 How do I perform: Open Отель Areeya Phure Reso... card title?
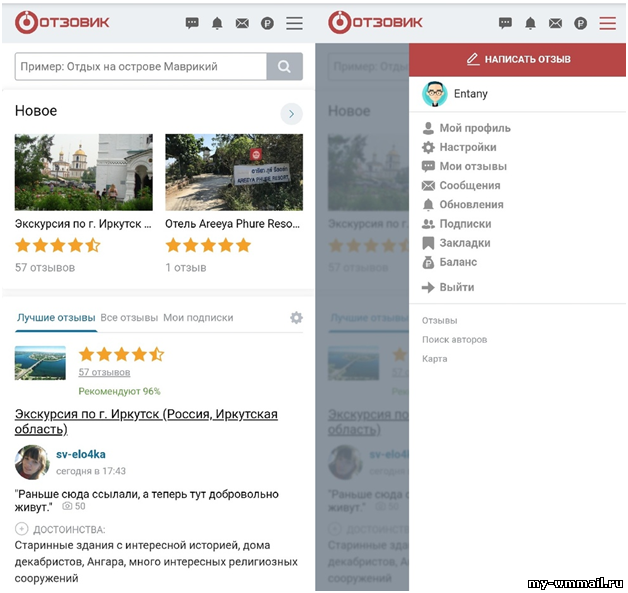pyautogui.click(x=232, y=223)
